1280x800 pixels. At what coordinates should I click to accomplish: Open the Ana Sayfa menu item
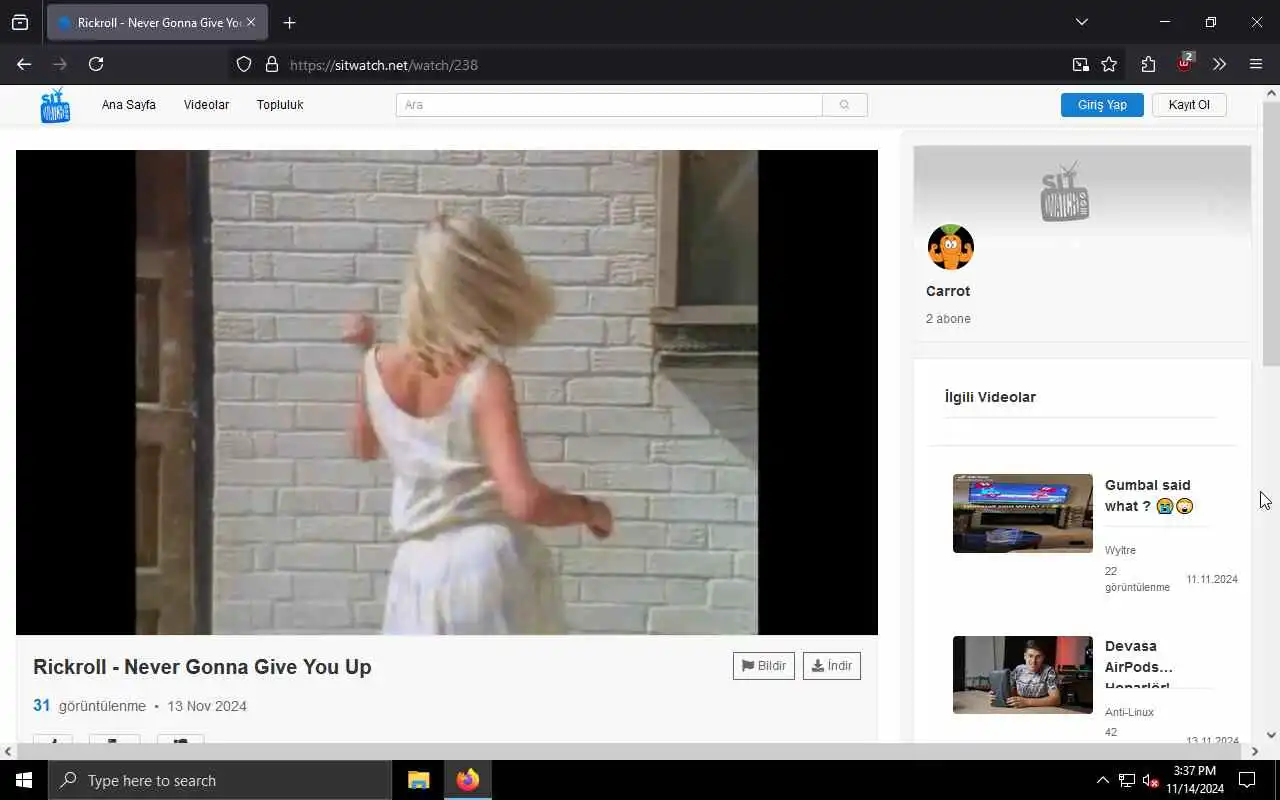128,105
